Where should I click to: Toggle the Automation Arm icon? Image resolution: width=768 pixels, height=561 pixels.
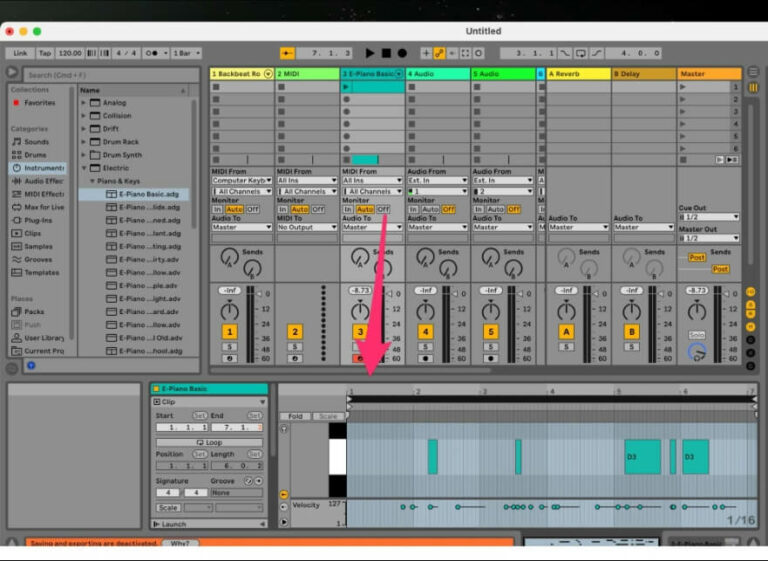coord(439,53)
